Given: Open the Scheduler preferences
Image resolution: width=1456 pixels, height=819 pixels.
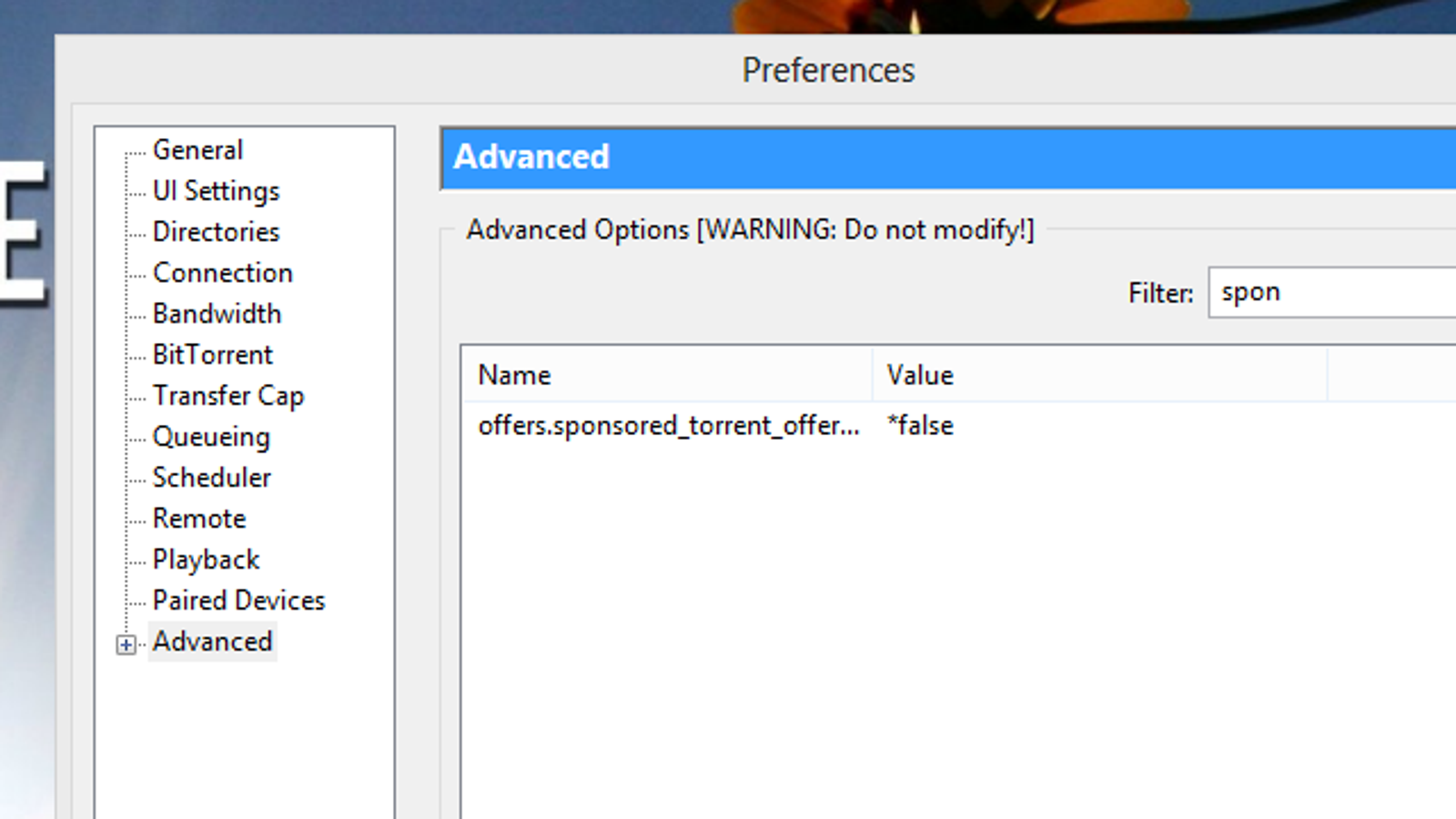Looking at the screenshot, I should (x=211, y=477).
